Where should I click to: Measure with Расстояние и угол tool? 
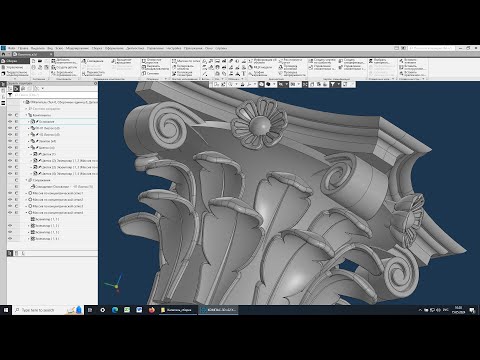coord(290,61)
